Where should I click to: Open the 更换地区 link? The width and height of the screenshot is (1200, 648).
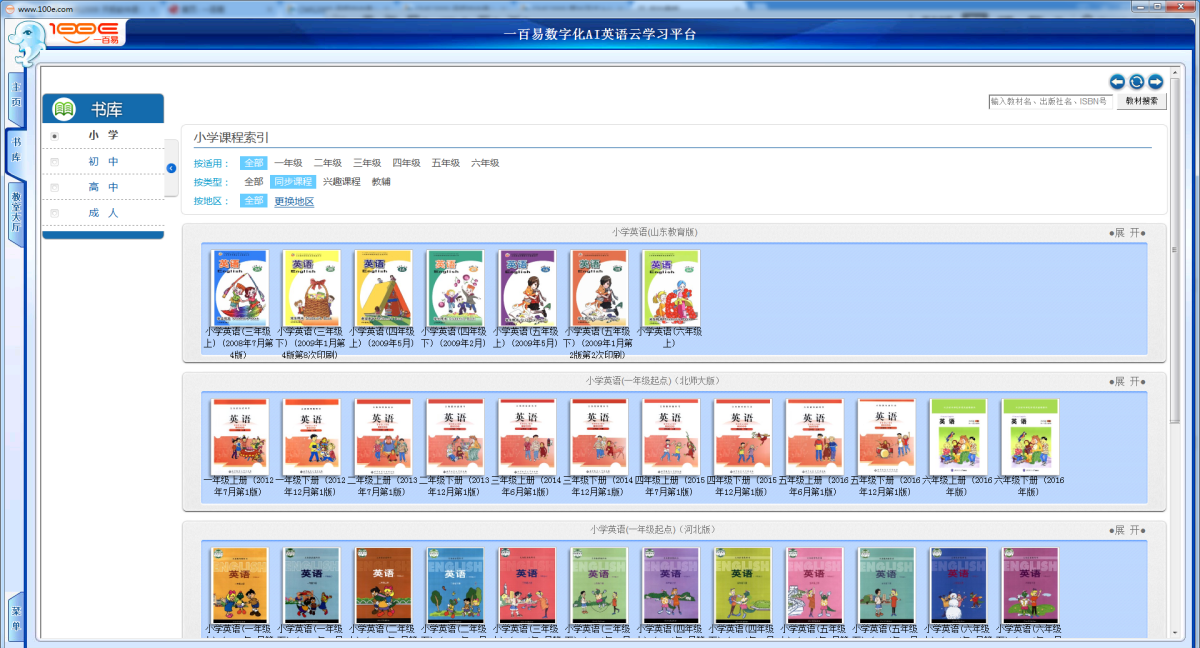click(x=294, y=201)
